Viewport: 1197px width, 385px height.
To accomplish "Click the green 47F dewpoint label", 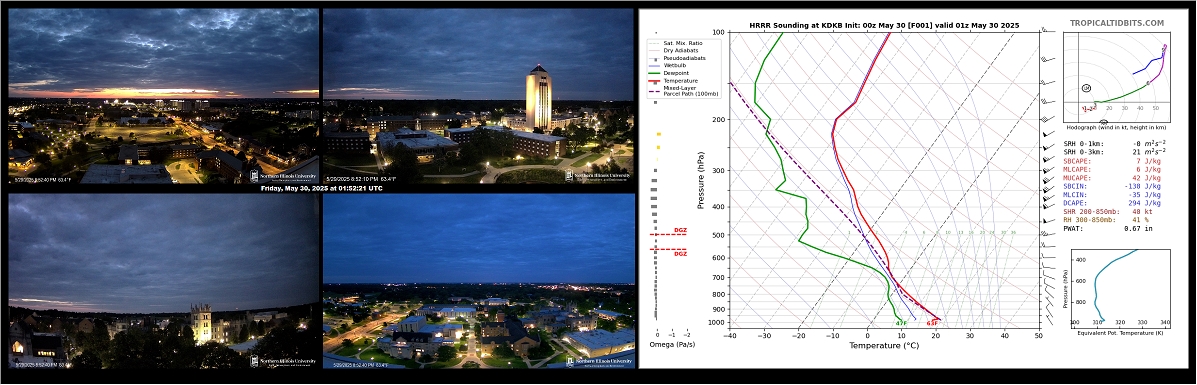I will [901, 324].
